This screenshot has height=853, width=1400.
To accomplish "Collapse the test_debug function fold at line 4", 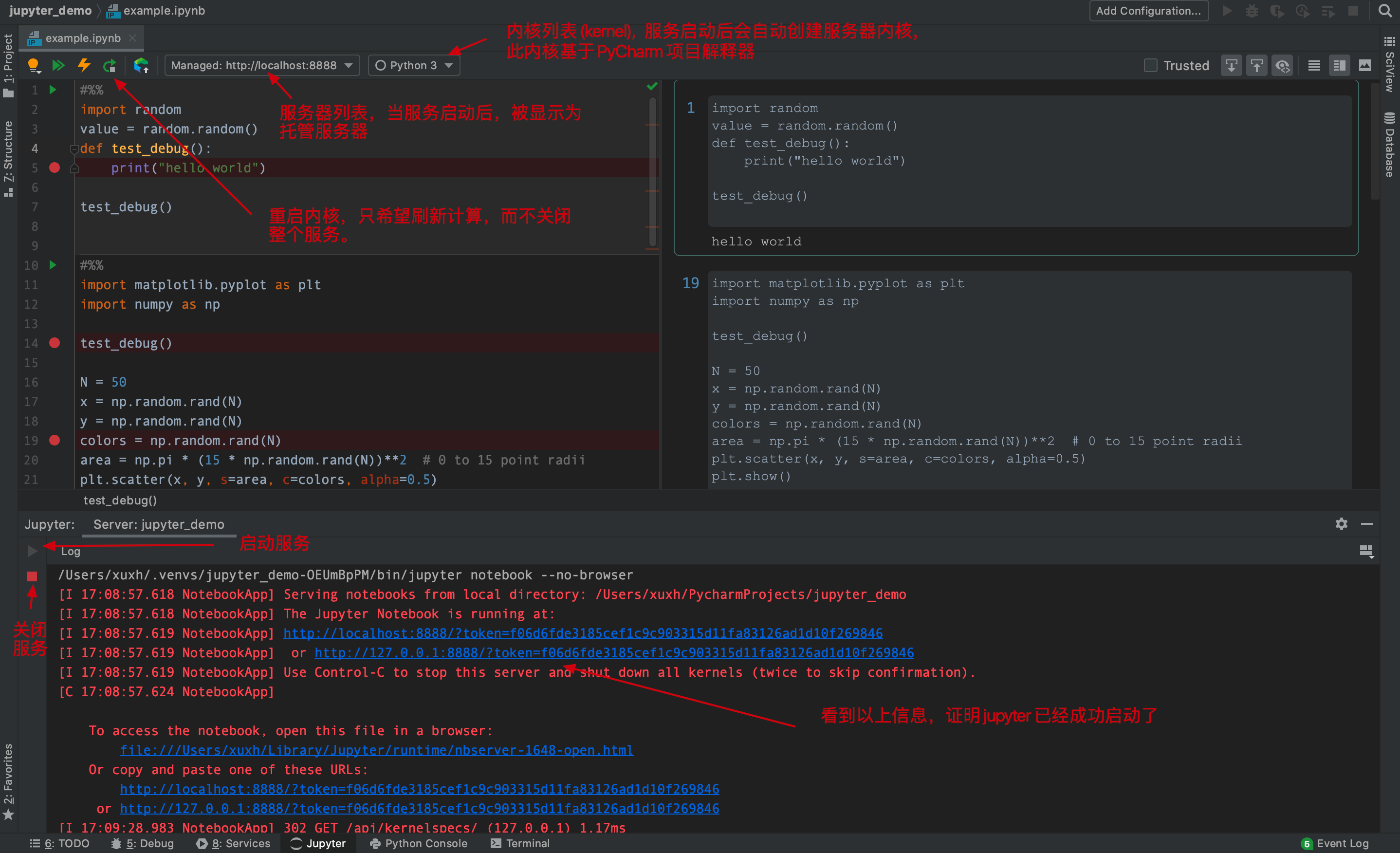I will click(74, 149).
